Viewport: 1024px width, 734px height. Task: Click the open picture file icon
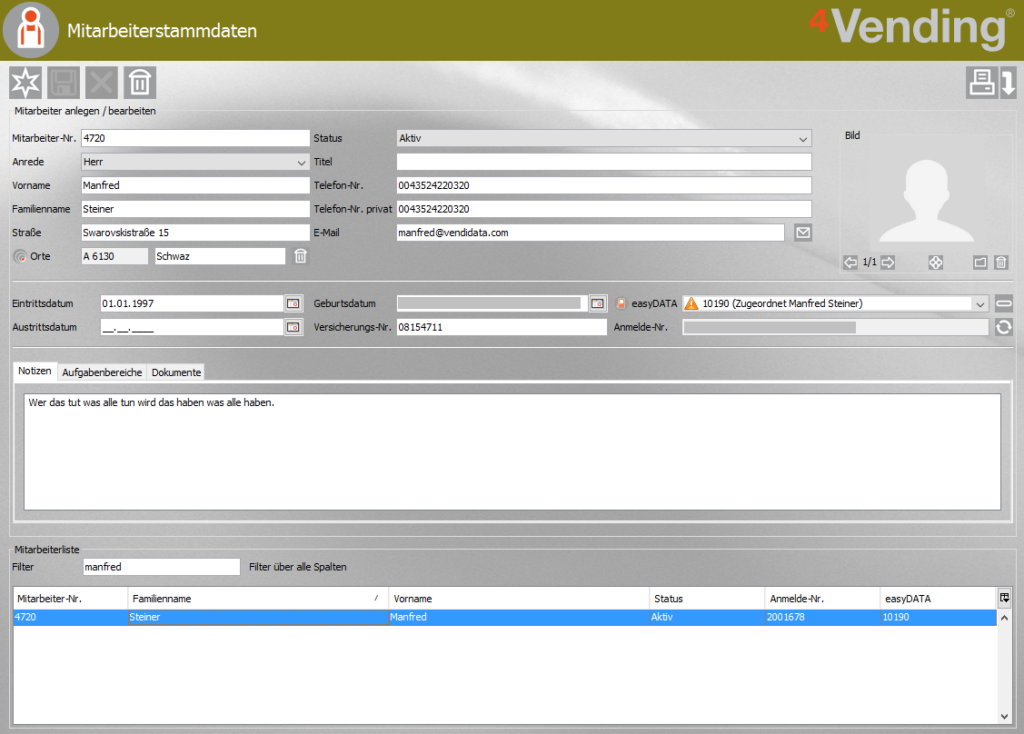click(980, 263)
